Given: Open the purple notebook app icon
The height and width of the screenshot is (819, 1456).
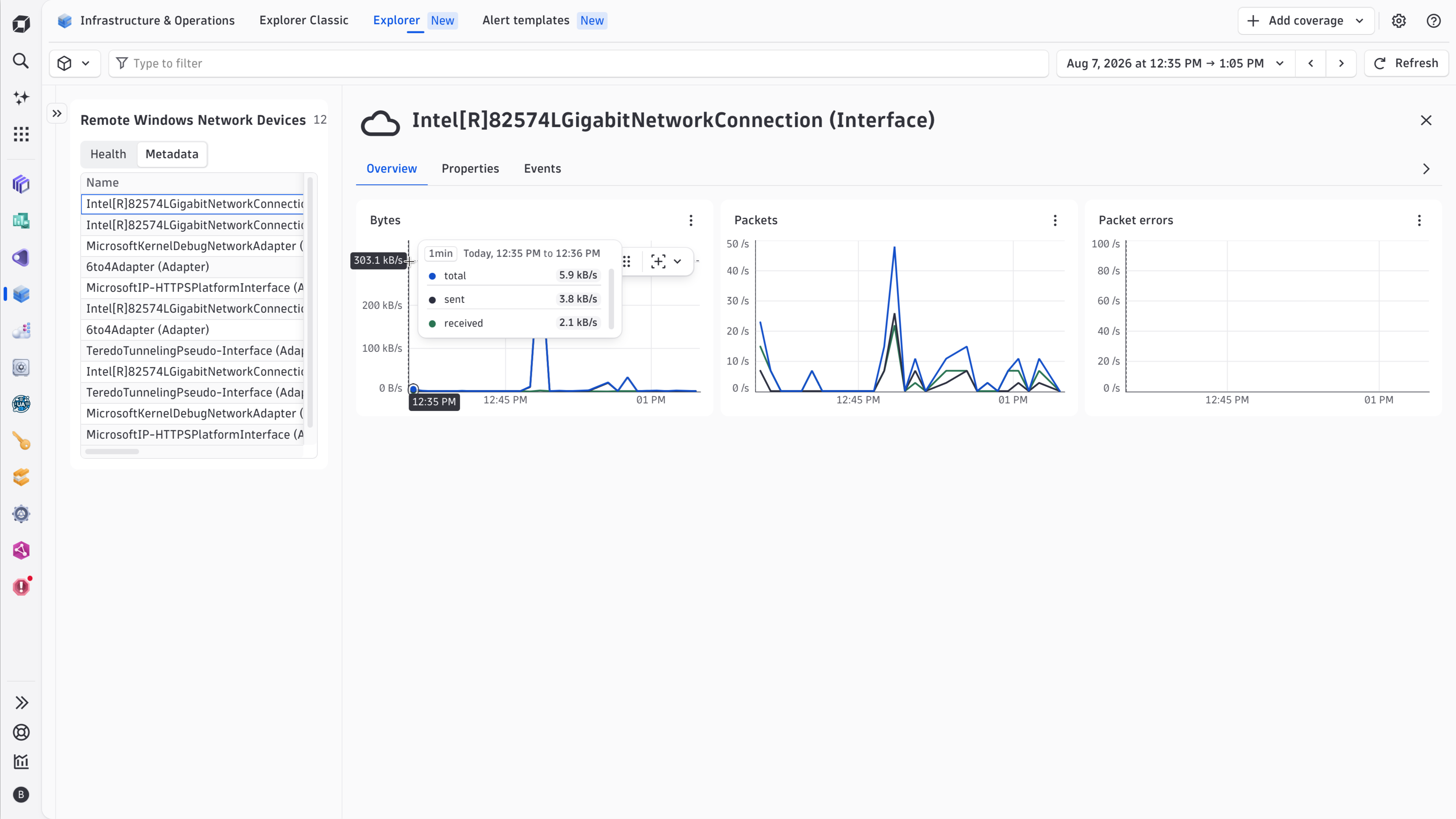Looking at the screenshot, I should coord(21,257).
